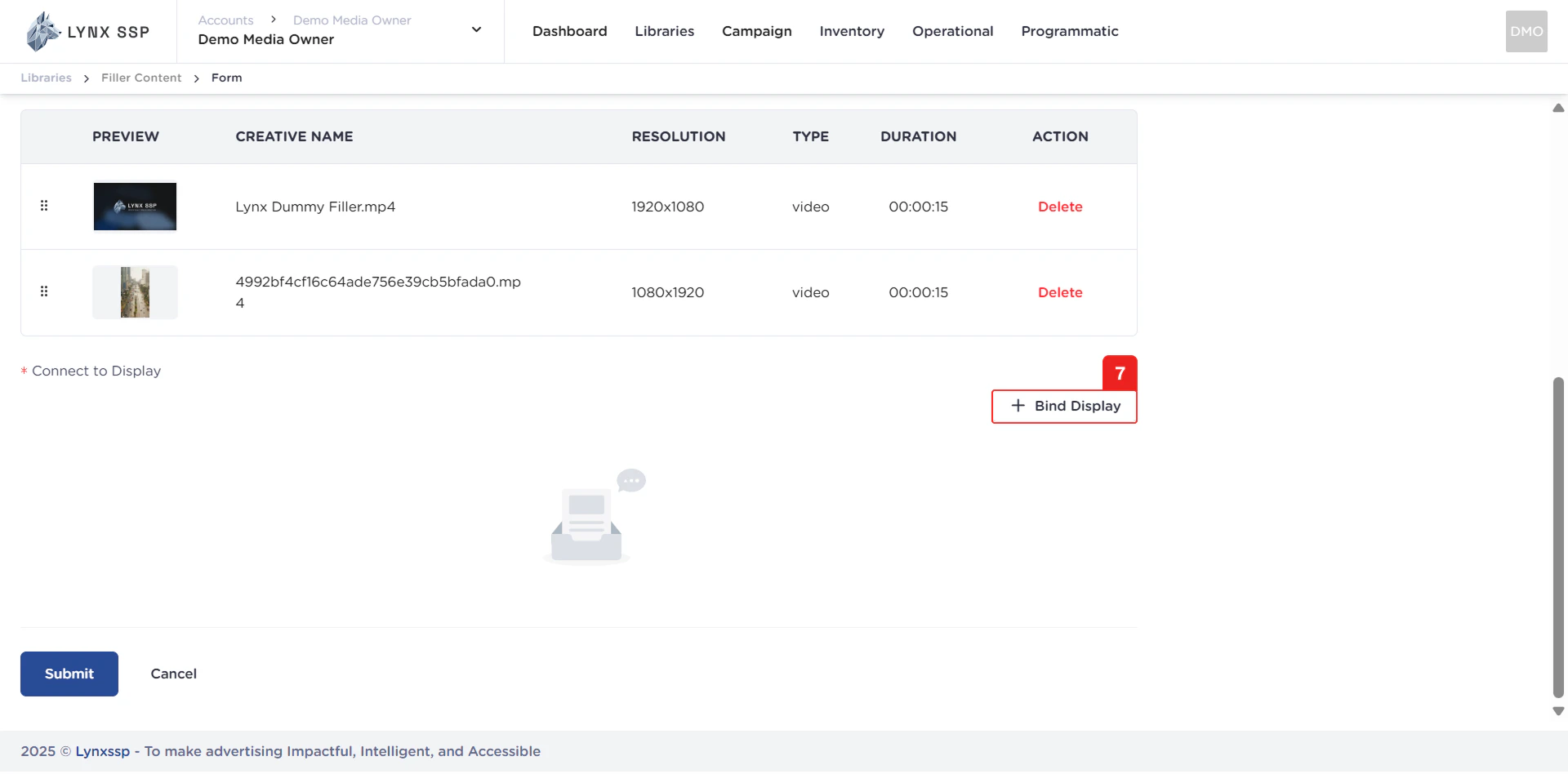The width and height of the screenshot is (1568, 774).
Task: Click the breadcrumb chevron after Filler Content
Action: point(196,78)
